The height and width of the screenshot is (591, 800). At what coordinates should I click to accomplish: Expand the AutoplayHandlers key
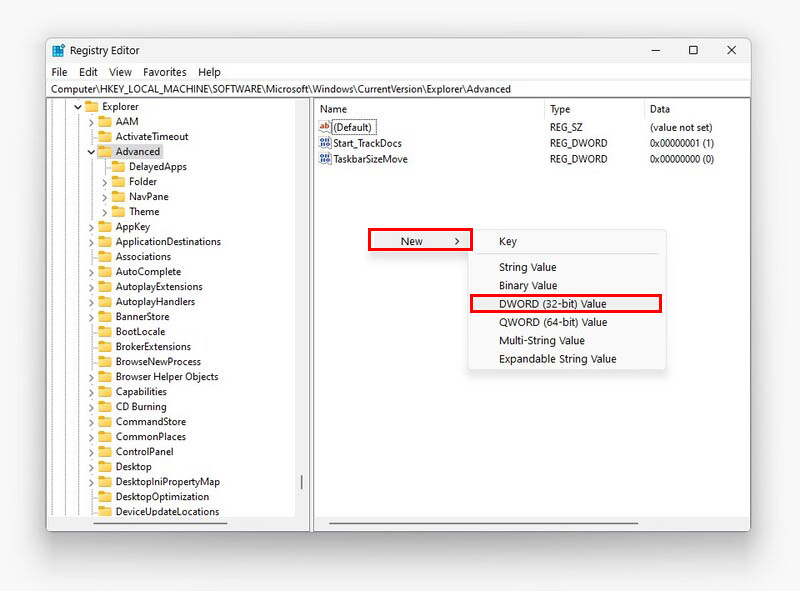(91, 302)
